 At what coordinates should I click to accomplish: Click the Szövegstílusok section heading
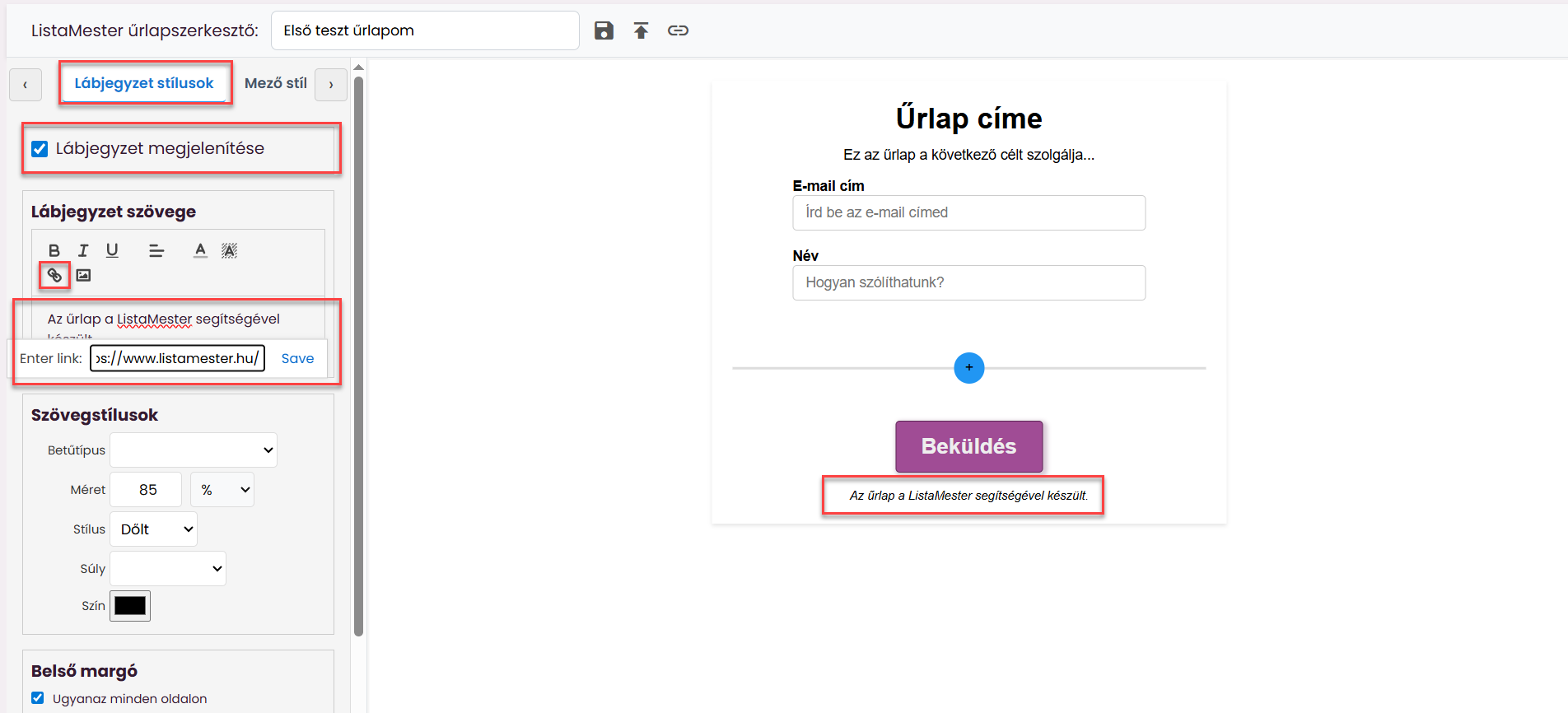coord(95,415)
